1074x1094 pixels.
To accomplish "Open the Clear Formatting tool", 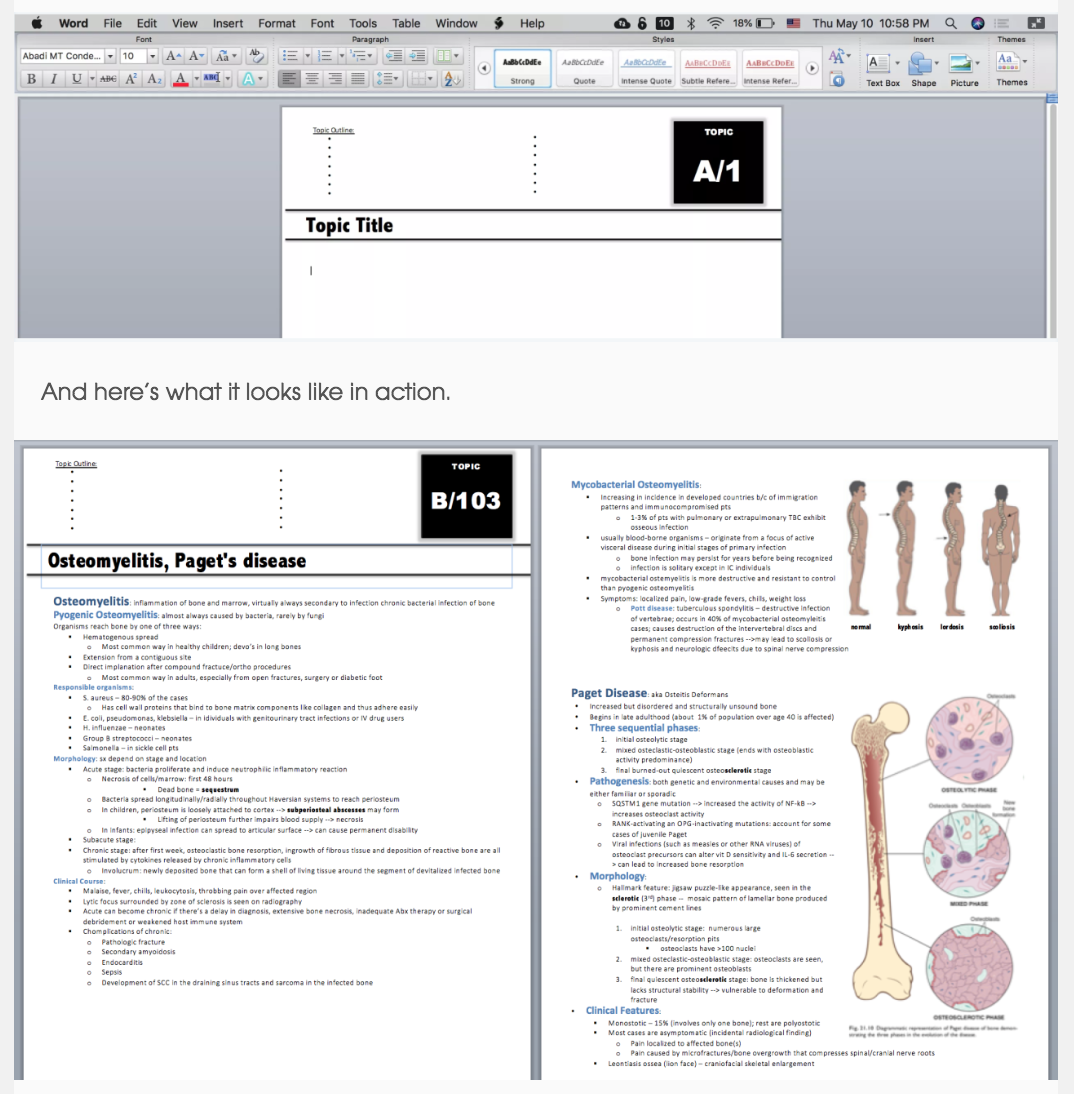I will click(x=256, y=57).
